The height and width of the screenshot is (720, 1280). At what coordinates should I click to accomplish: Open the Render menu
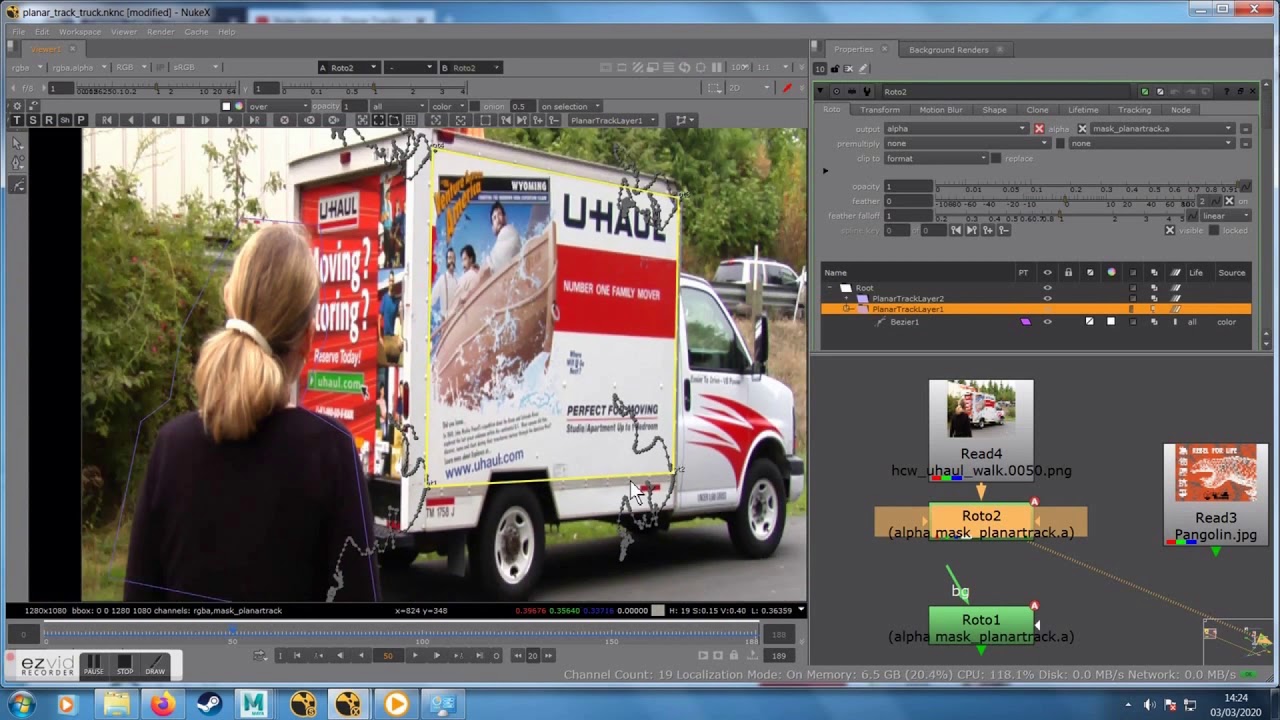click(161, 32)
